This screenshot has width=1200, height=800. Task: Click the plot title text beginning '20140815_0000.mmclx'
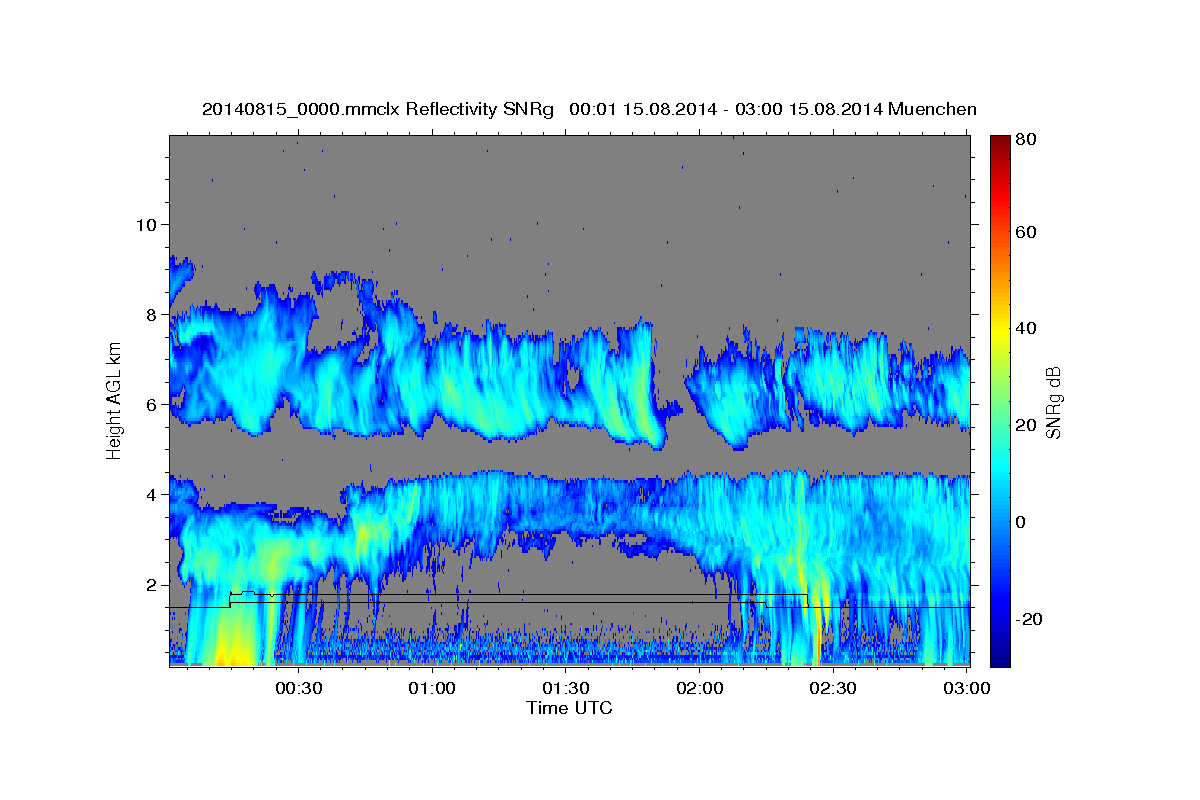coord(589,109)
